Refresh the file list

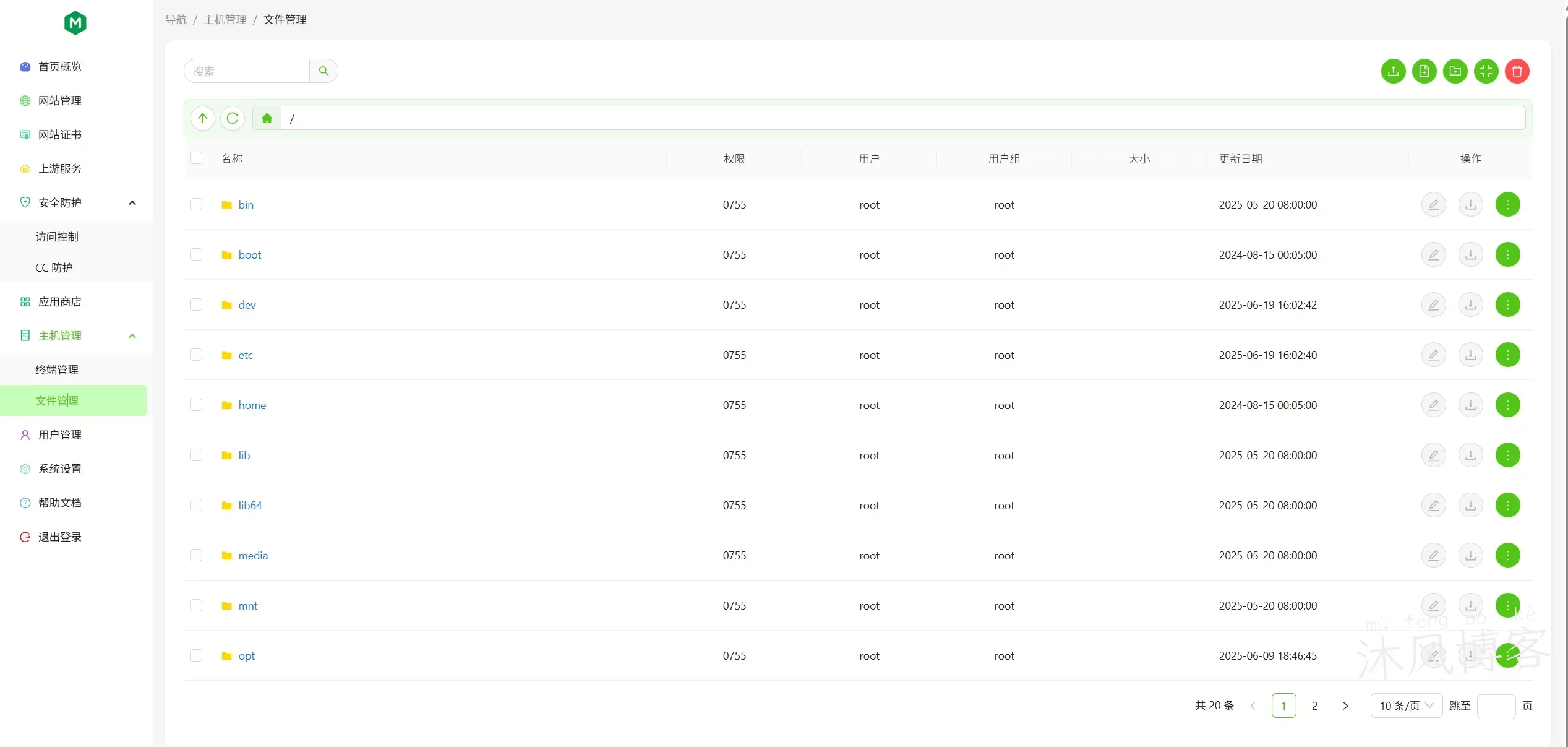(x=233, y=118)
